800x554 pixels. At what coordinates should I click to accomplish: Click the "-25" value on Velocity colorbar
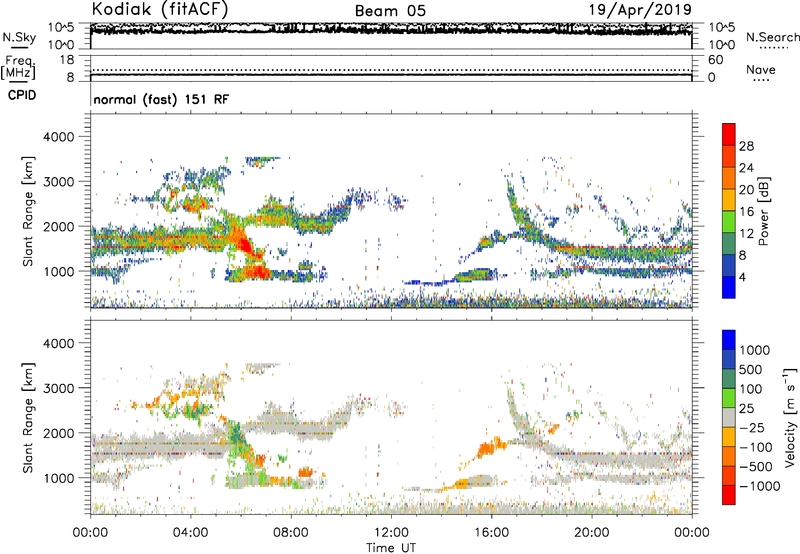752,428
